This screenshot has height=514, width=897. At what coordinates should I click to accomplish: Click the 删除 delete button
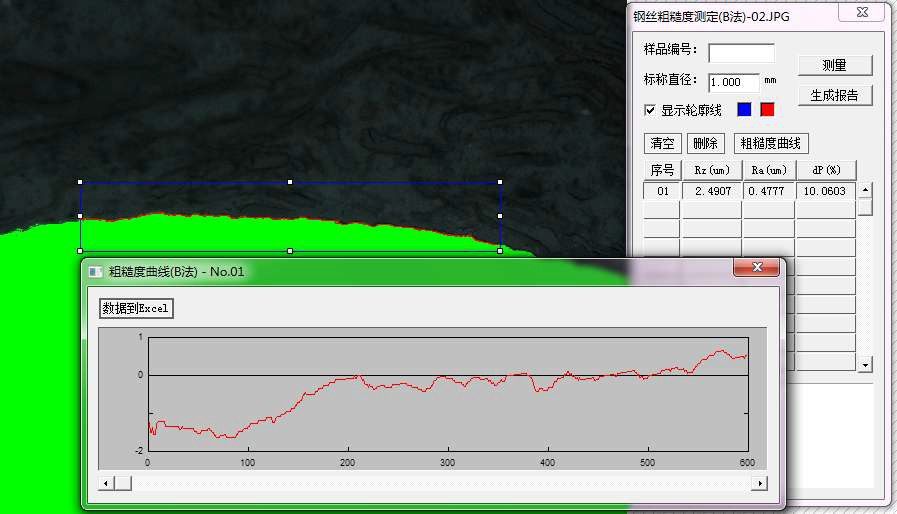click(705, 143)
